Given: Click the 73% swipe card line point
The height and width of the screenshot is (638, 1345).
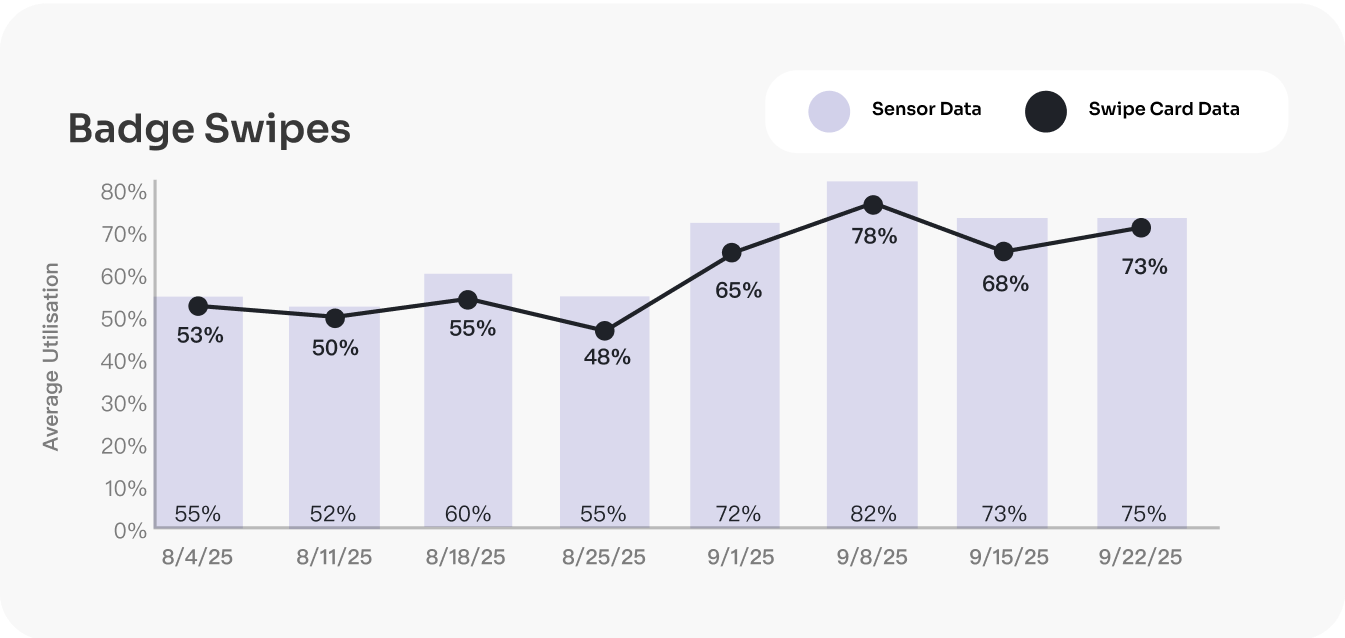Looking at the screenshot, I should pyautogui.click(x=1140, y=228).
